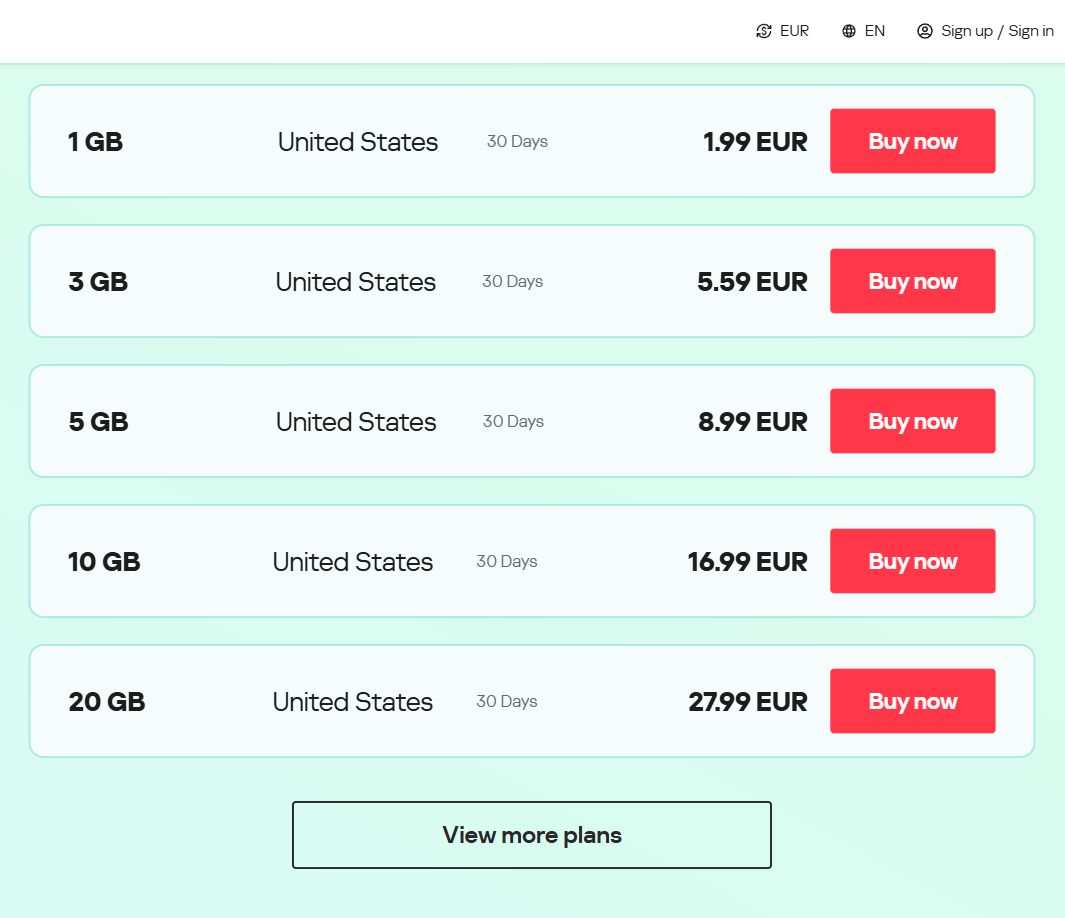Click the 20 GB plan title
This screenshot has height=918, width=1065.
click(107, 702)
